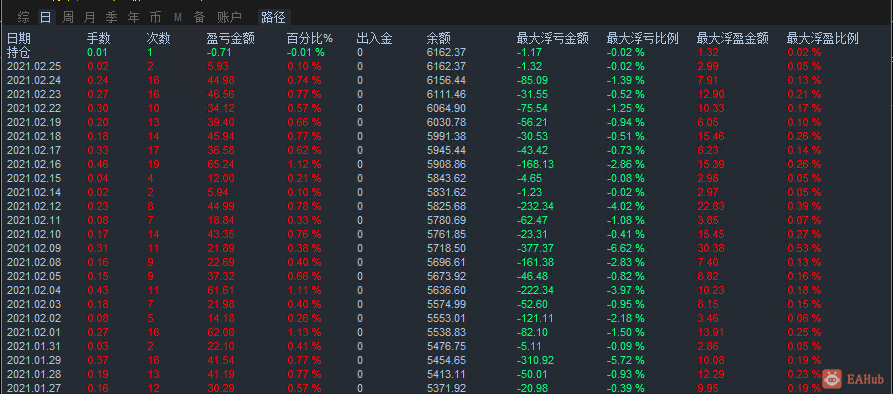This screenshot has height=394, width=893.
Task: Click profit amount 61.61
Action: point(220,290)
